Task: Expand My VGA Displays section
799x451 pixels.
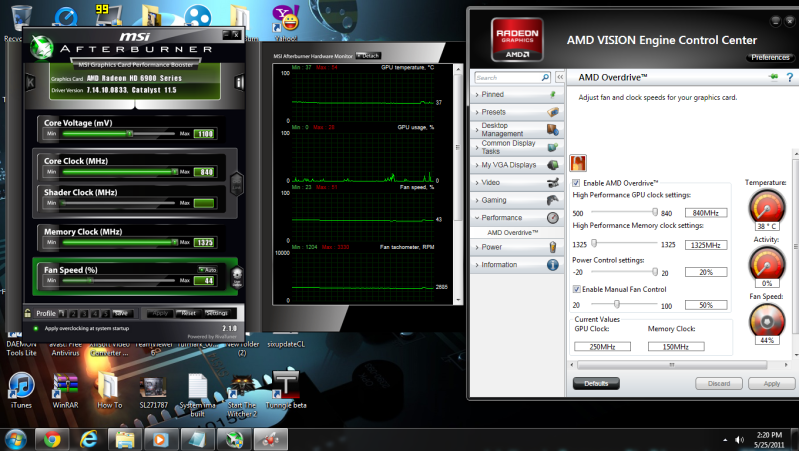Action: pyautogui.click(x=517, y=165)
